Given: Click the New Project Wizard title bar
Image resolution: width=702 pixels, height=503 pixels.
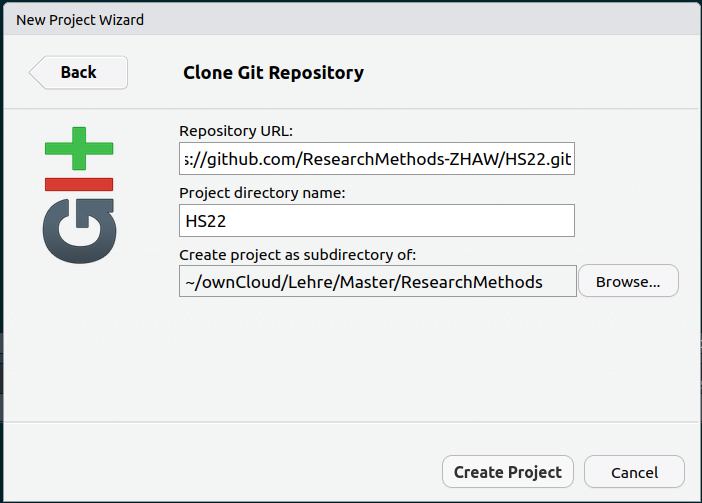Looking at the screenshot, I should pos(351,20).
